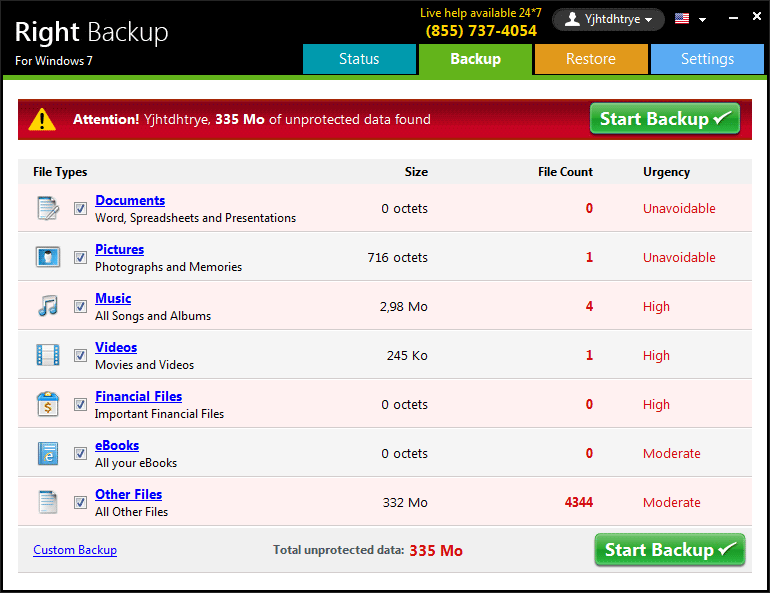Minimize the Right Backup window
This screenshot has height=593, width=770.
[733, 18]
